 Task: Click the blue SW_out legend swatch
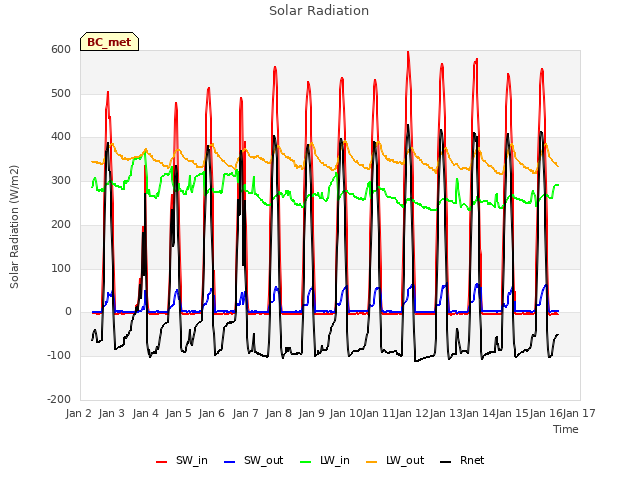click(x=230, y=462)
